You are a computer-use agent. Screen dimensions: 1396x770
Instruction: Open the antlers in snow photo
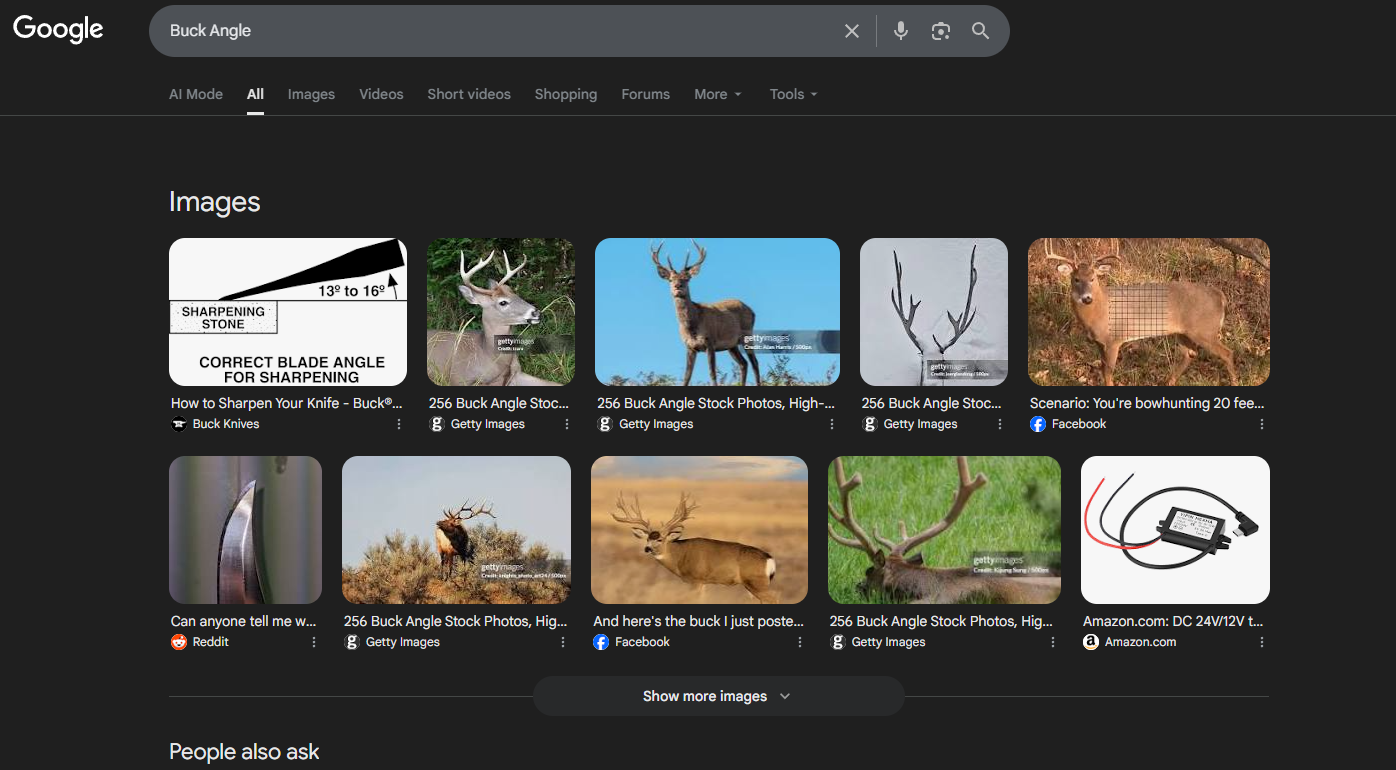pos(934,312)
